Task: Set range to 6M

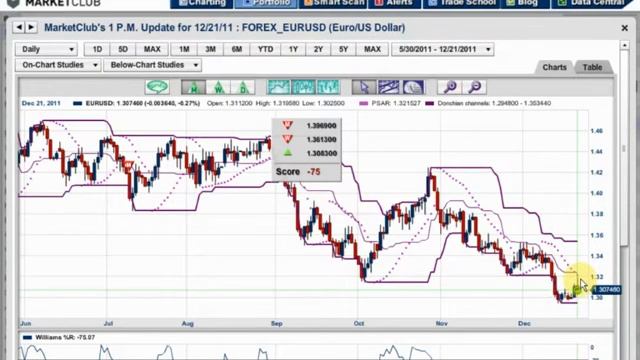Action: [x=237, y=49]
